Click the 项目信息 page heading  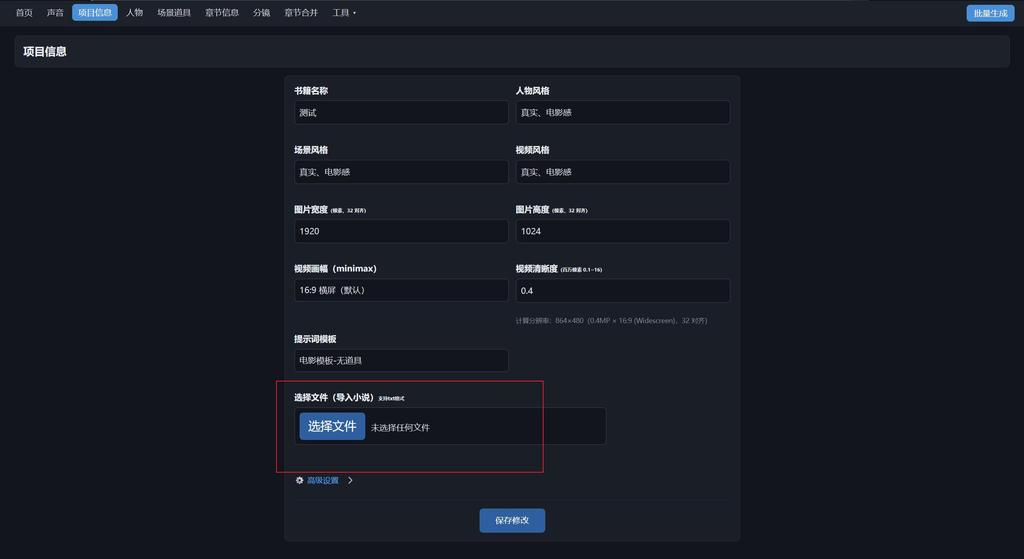[x=45, y=52]
